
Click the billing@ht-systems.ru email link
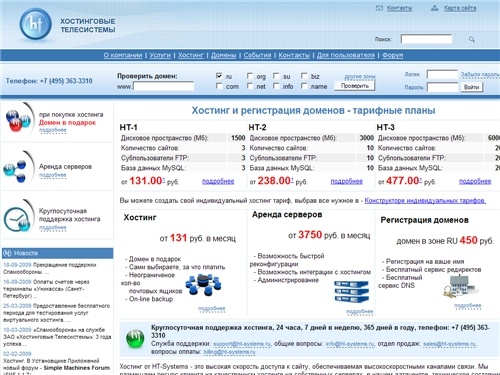coord(229,352)
